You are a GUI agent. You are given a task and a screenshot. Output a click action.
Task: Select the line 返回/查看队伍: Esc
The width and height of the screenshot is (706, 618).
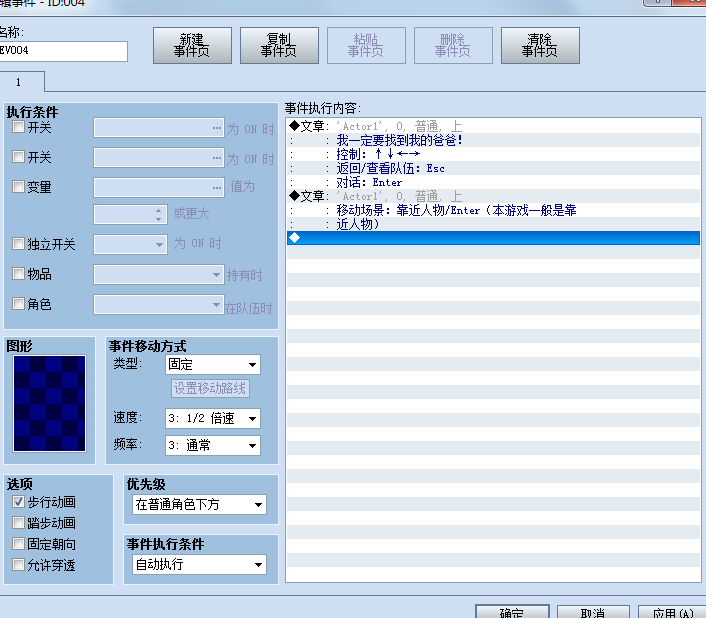tap(493, 168)
